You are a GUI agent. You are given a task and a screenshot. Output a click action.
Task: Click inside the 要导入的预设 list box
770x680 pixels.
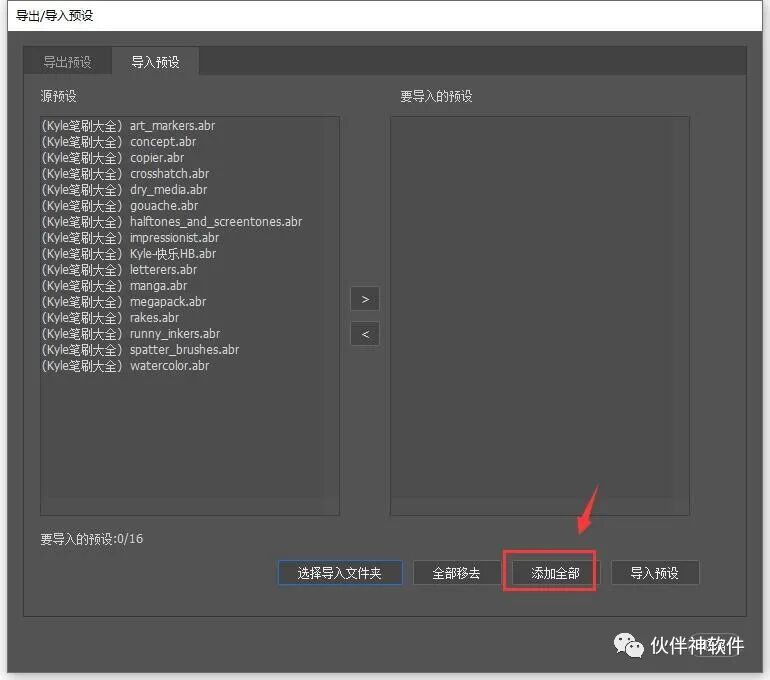540,316
